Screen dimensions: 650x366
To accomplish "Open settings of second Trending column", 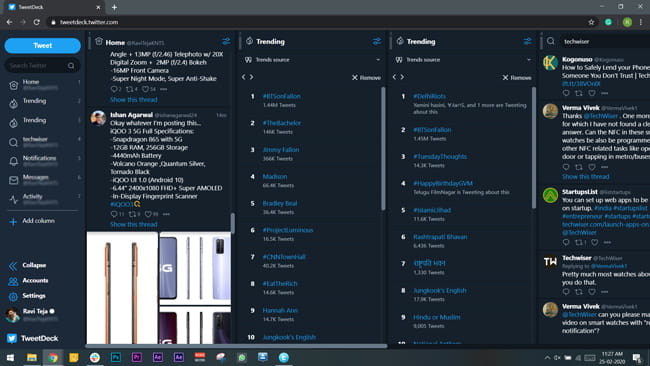I will pos(527,41).
